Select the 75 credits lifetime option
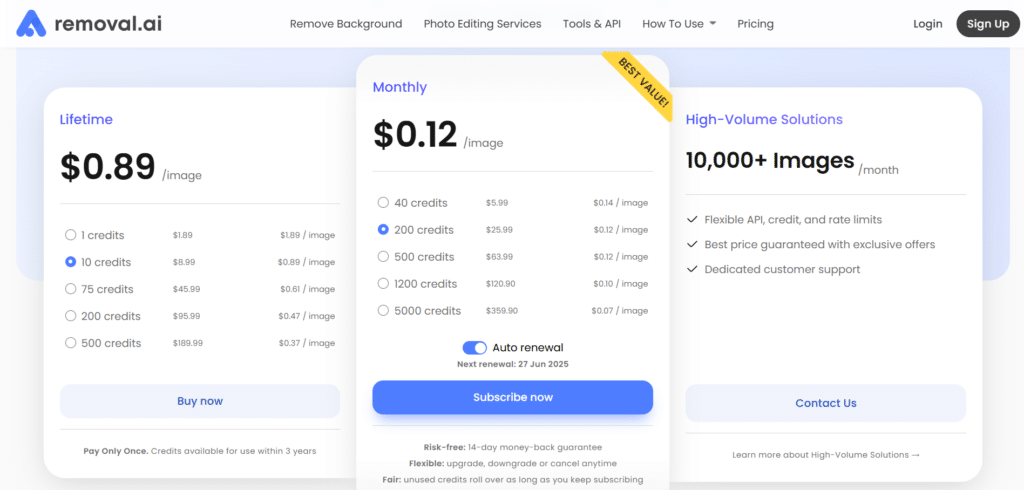The width and height of the screenshot is (1024, 490). tap(71, 289)
